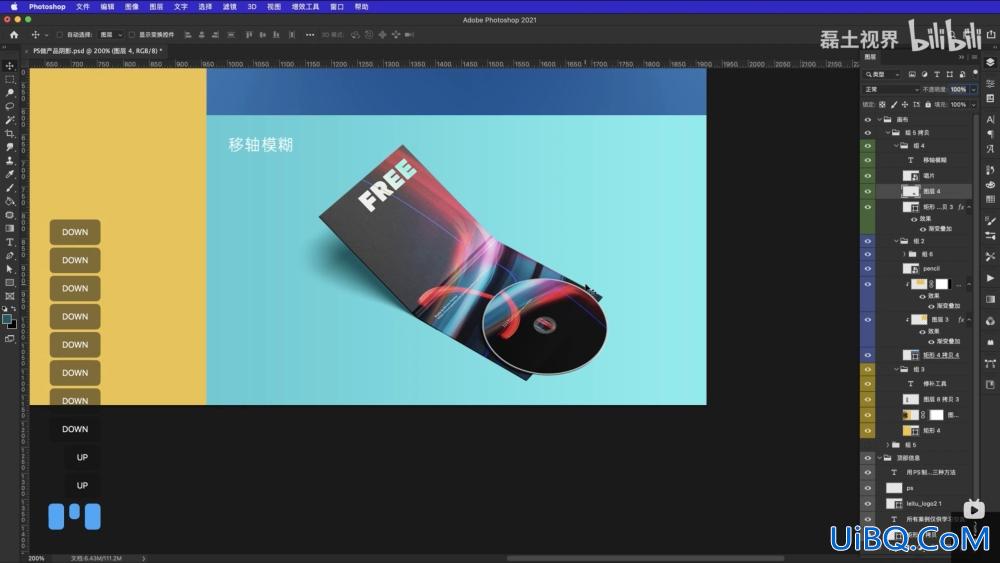
Task: Click the search icon in top right
Action: pos(950,34)
